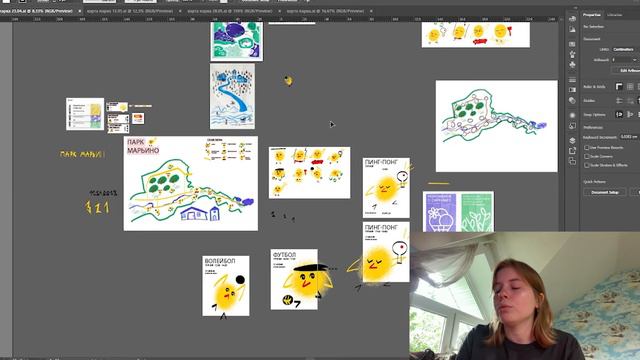Viewport: 640px width, 360px height.
Task: Open the Symbols panel dock icon
Action: [x=572, y=64]
